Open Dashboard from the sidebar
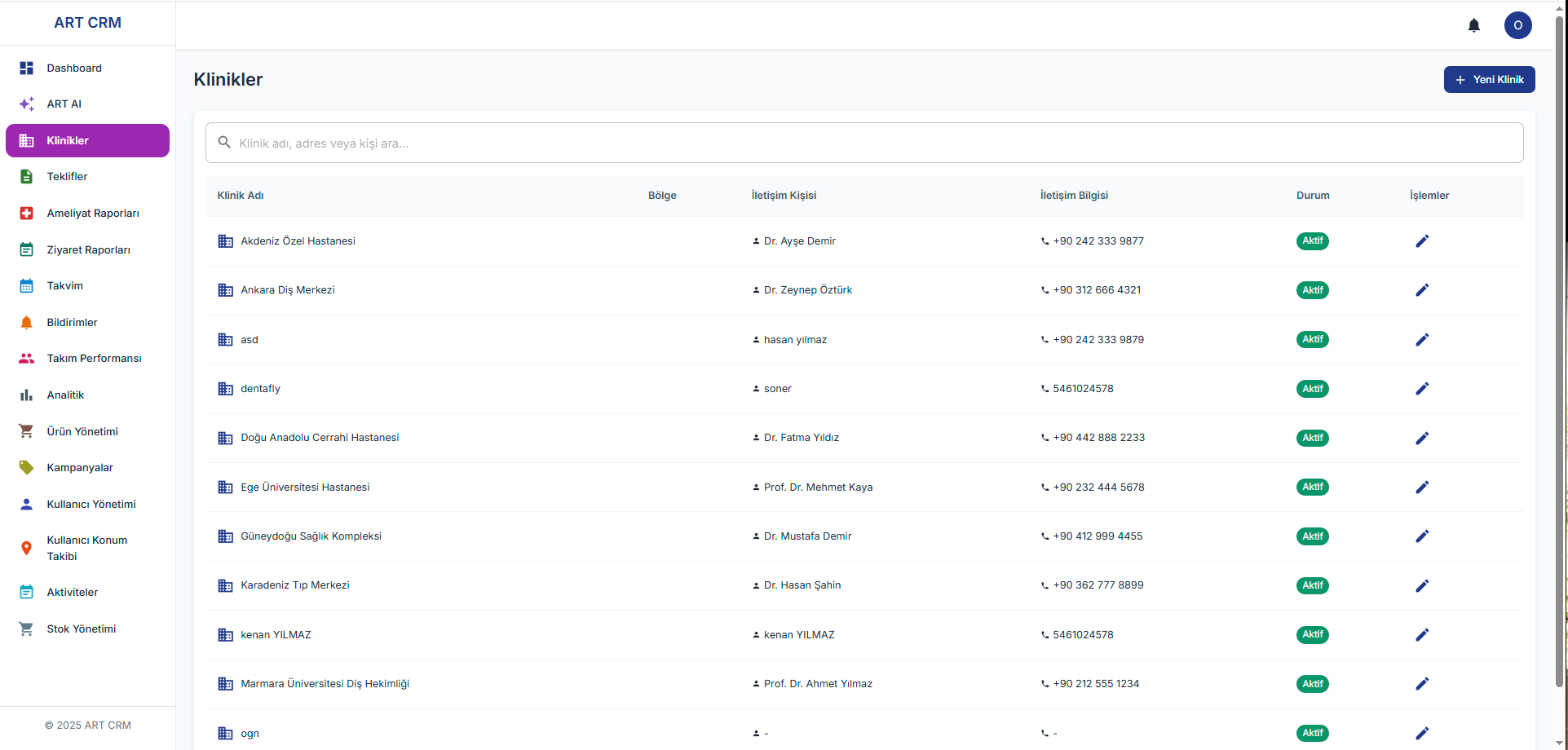This screenshot has width=1568, height=750. 74,68
